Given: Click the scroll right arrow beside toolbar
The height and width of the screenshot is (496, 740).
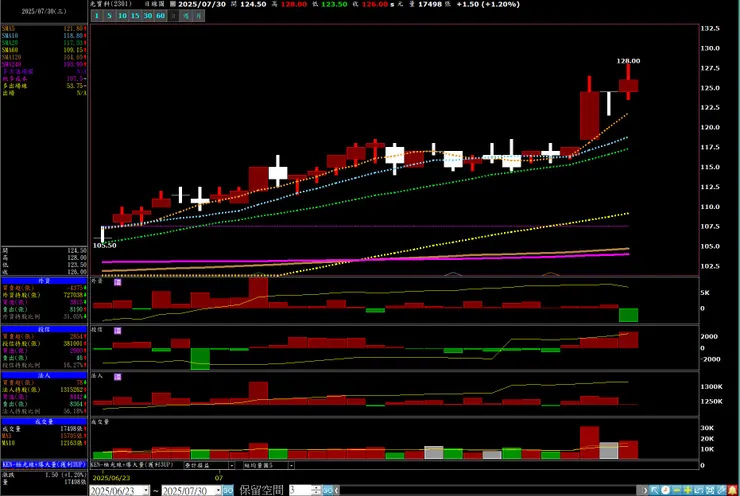Looking at the screenshot, I should (x=645, y=490).
